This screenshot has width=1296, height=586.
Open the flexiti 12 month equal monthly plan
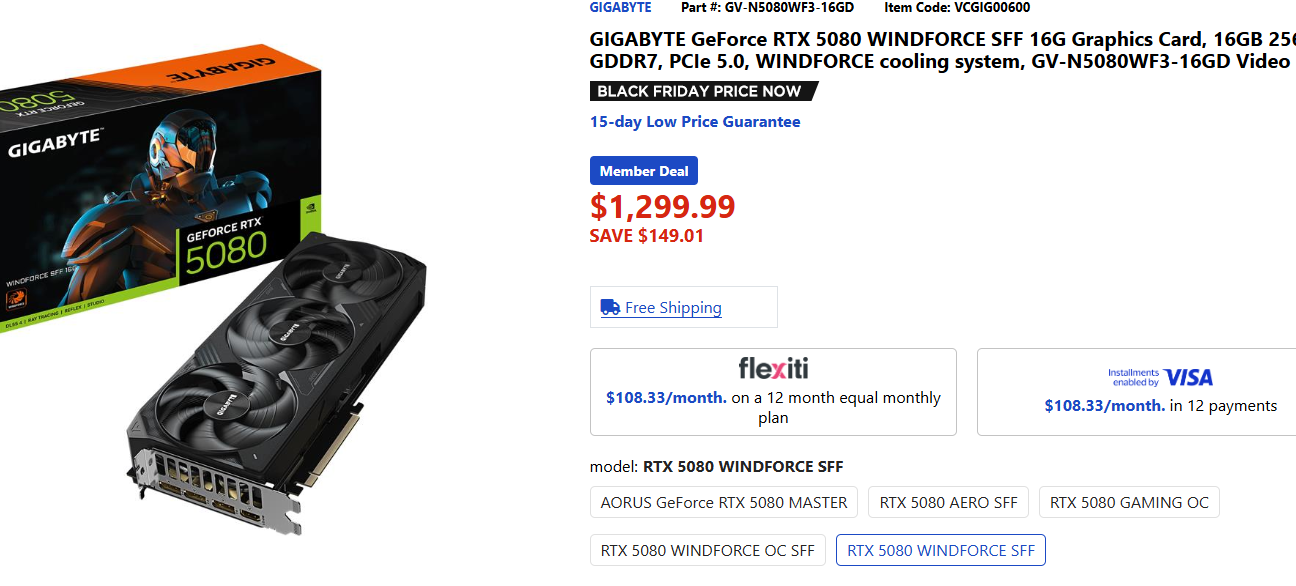(773, 407)
